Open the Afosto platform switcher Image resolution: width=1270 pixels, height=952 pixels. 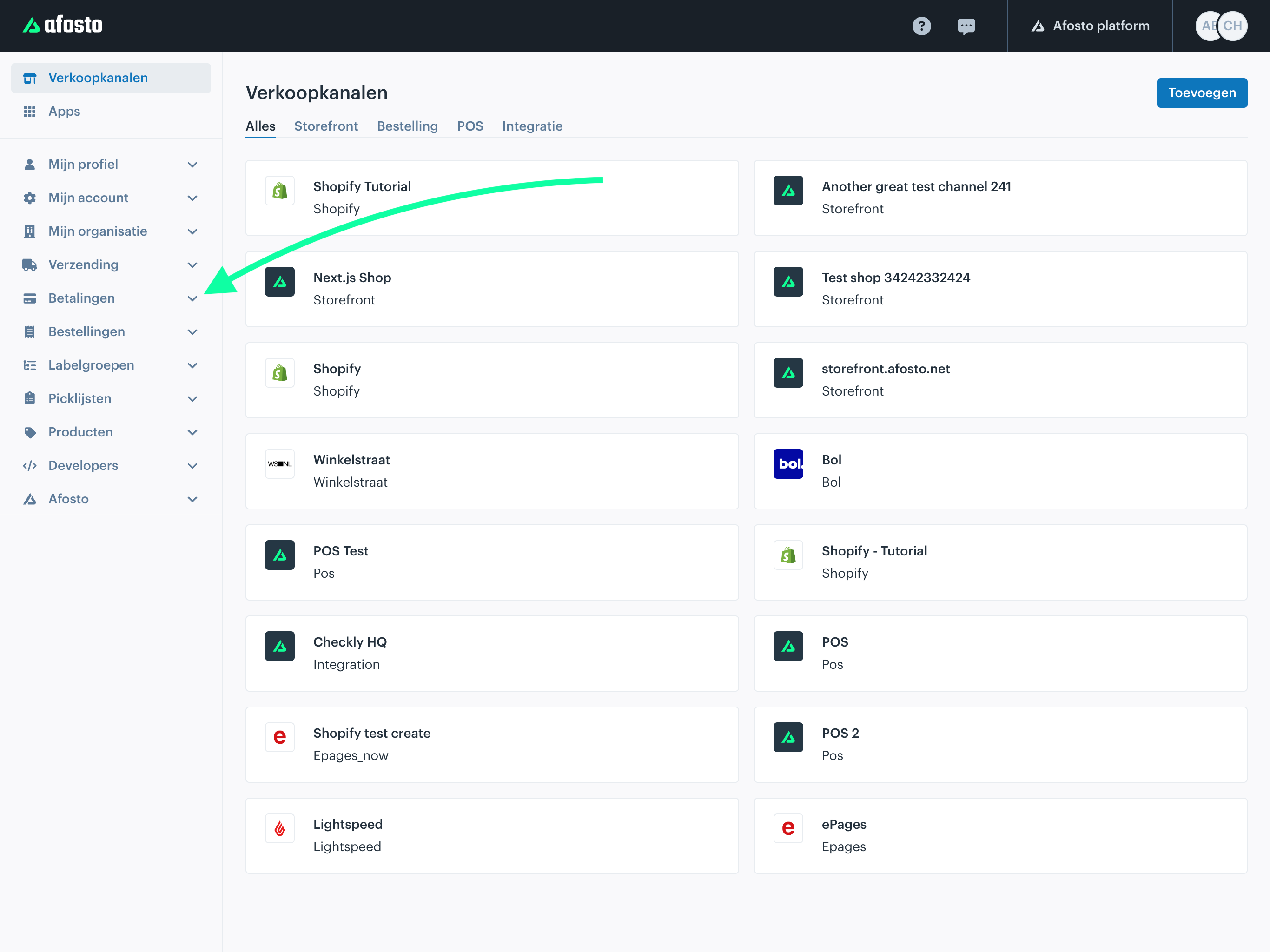[1090, 26]
